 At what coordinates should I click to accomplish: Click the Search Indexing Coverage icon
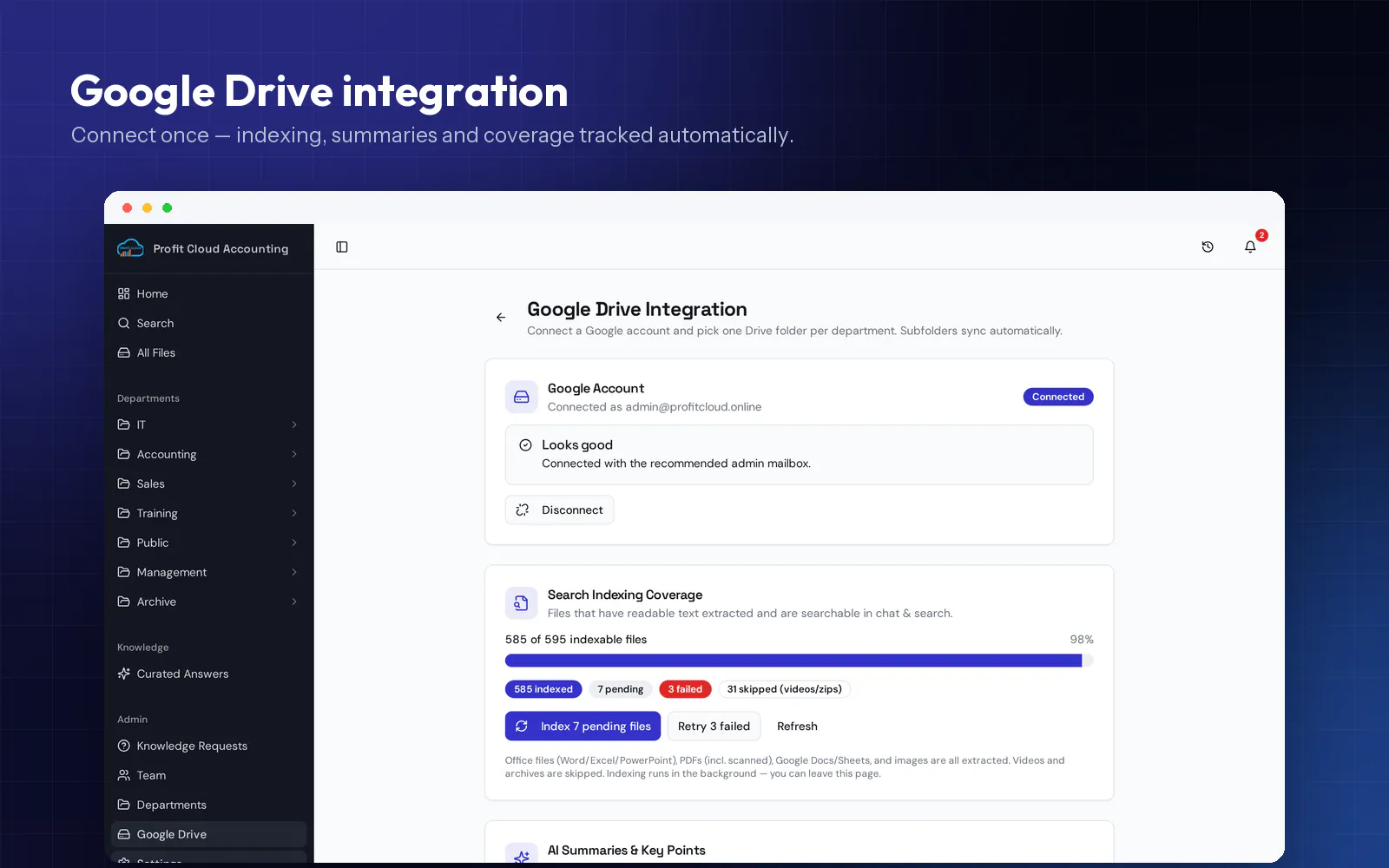coord(522,604)
